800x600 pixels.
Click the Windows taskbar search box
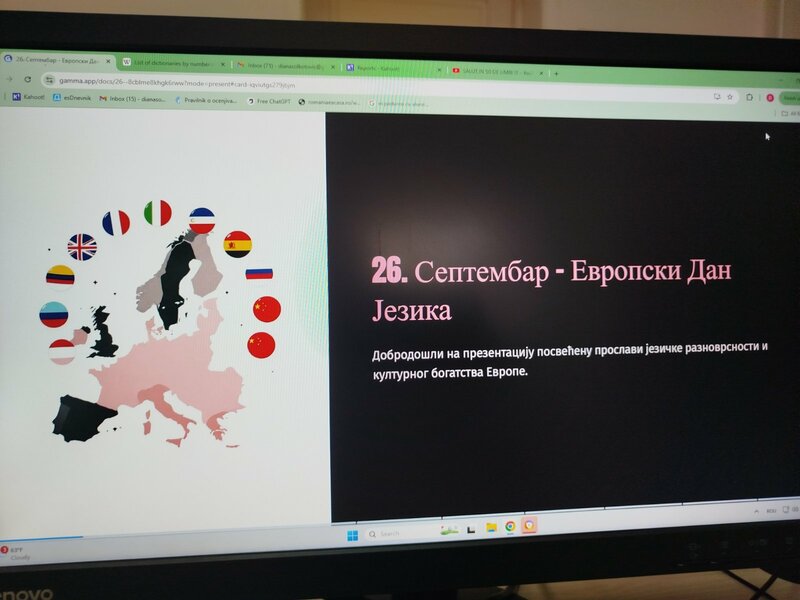point(400,533)
